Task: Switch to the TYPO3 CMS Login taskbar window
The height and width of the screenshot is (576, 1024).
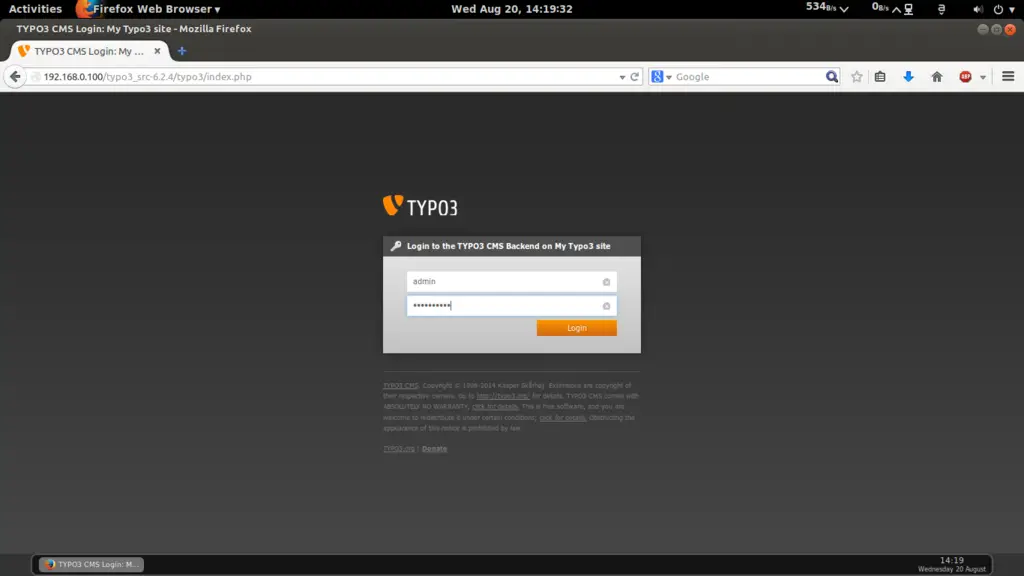Action: pos(91,564)
